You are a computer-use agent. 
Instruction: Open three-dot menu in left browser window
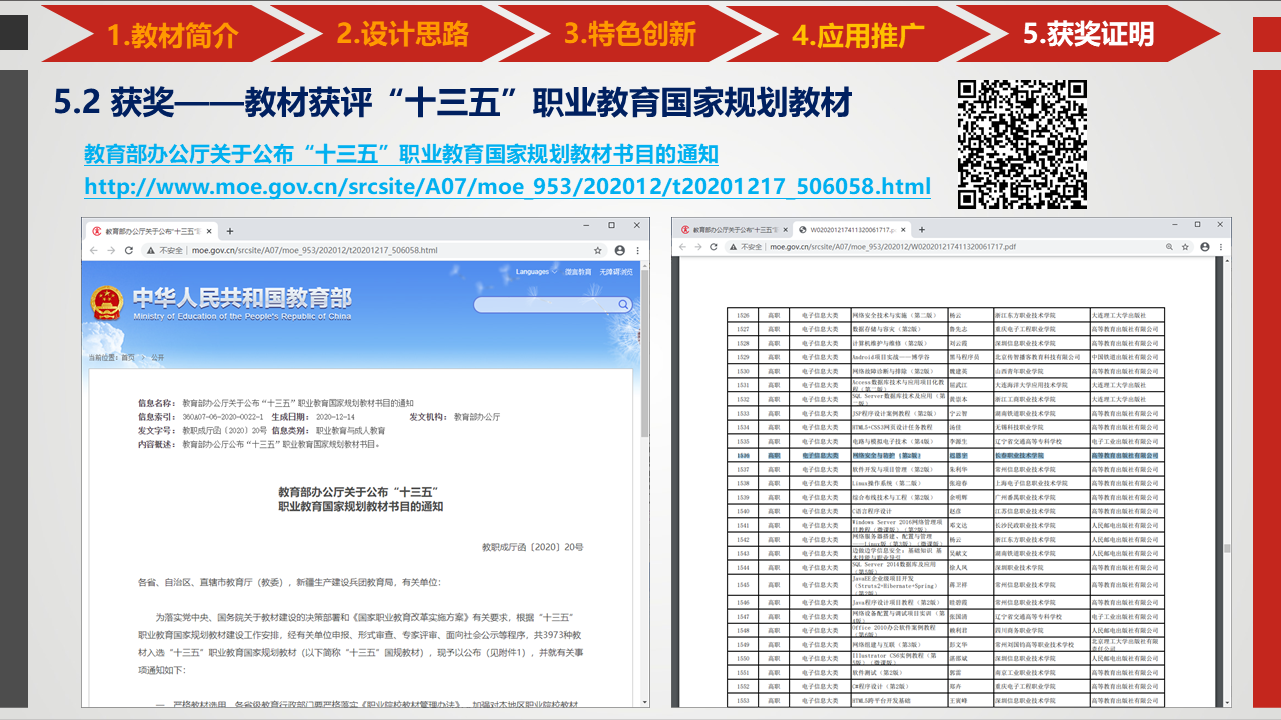pos(639,250)
